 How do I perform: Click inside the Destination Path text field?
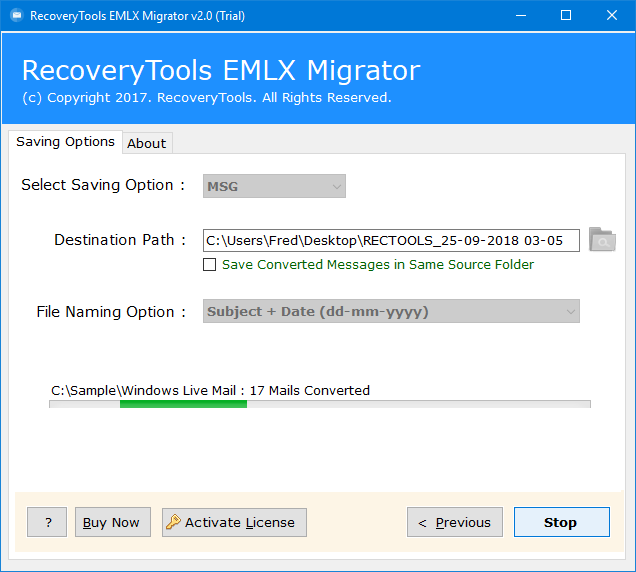(391, 241)
